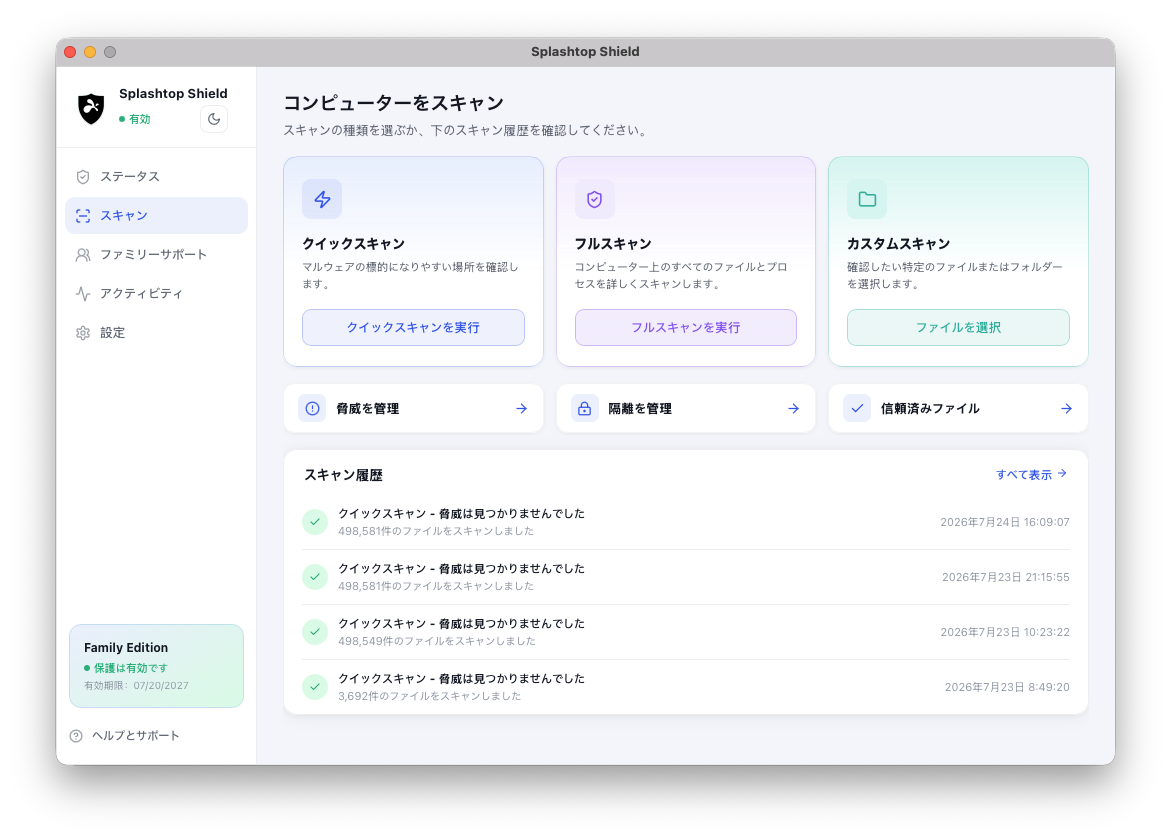Viewport: 1171px width, 839px height.
Task: Click the 3,692件のファイルをスキャンしました text
Action: coord(429,696)
